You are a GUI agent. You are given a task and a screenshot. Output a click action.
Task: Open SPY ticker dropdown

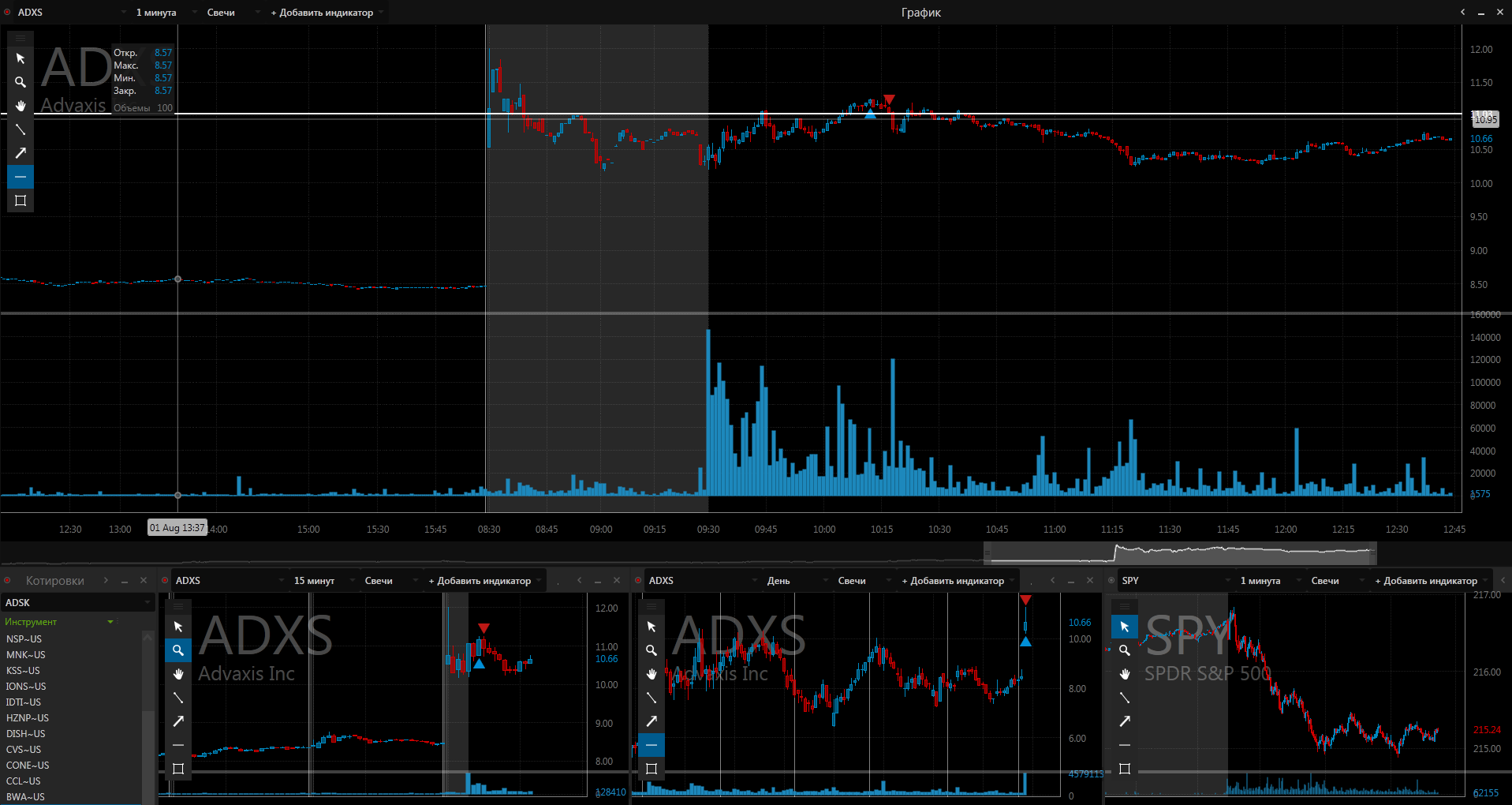(1176, 581)
